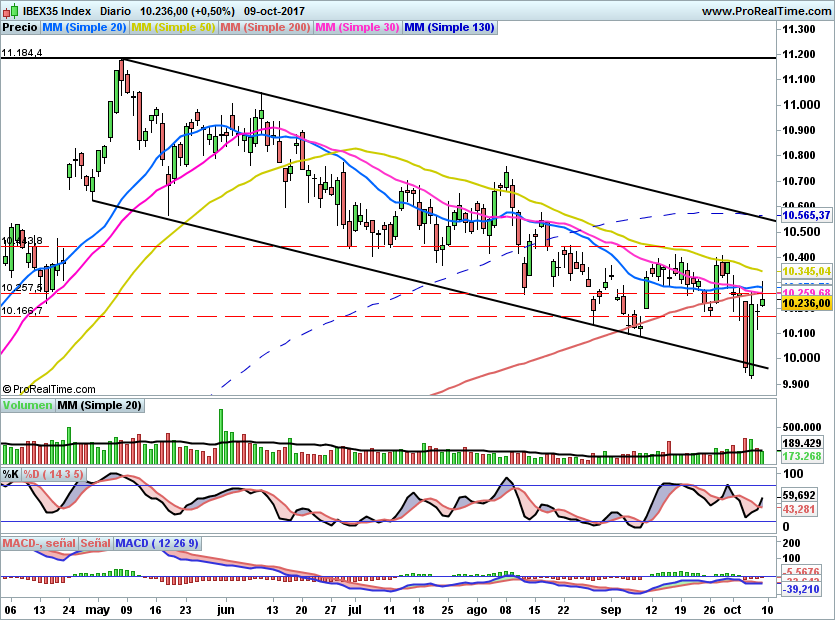This screenshot has width=835, height=620.
Task: Select the pink MM (Simple 30) label
Action: (x=357, y=27)
